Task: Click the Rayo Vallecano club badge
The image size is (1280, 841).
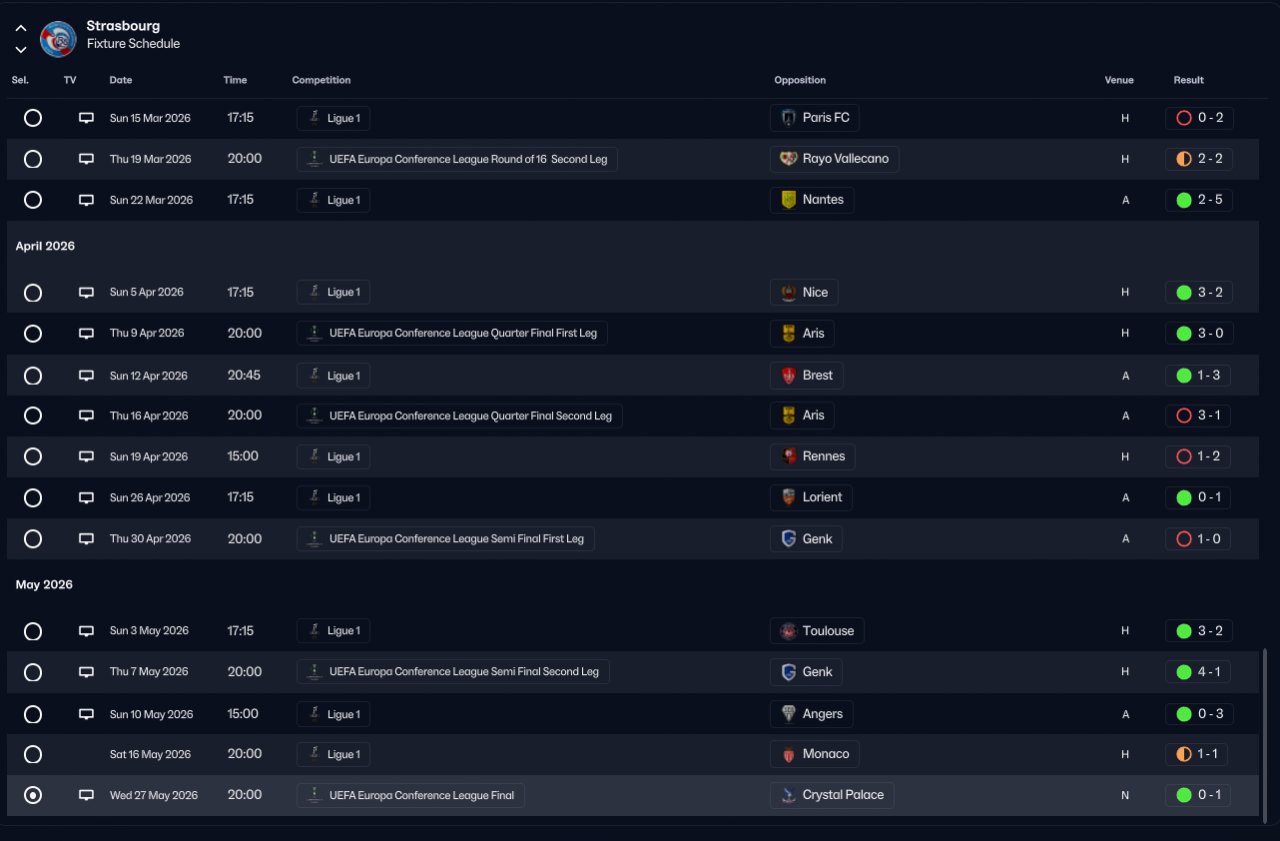Action: pyautogui.click(x=789, y=159)
